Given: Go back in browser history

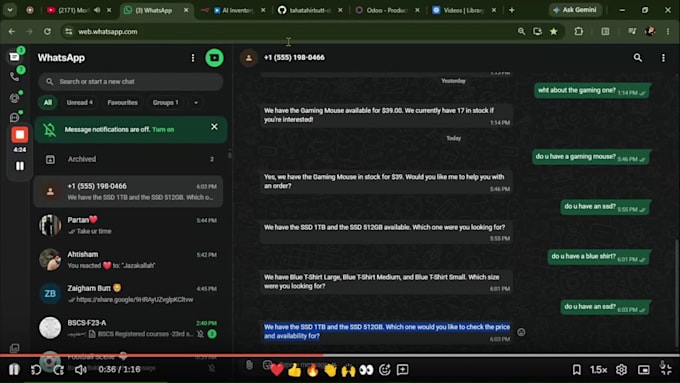Looking at the screenshot, I should [x=12, y=31].
